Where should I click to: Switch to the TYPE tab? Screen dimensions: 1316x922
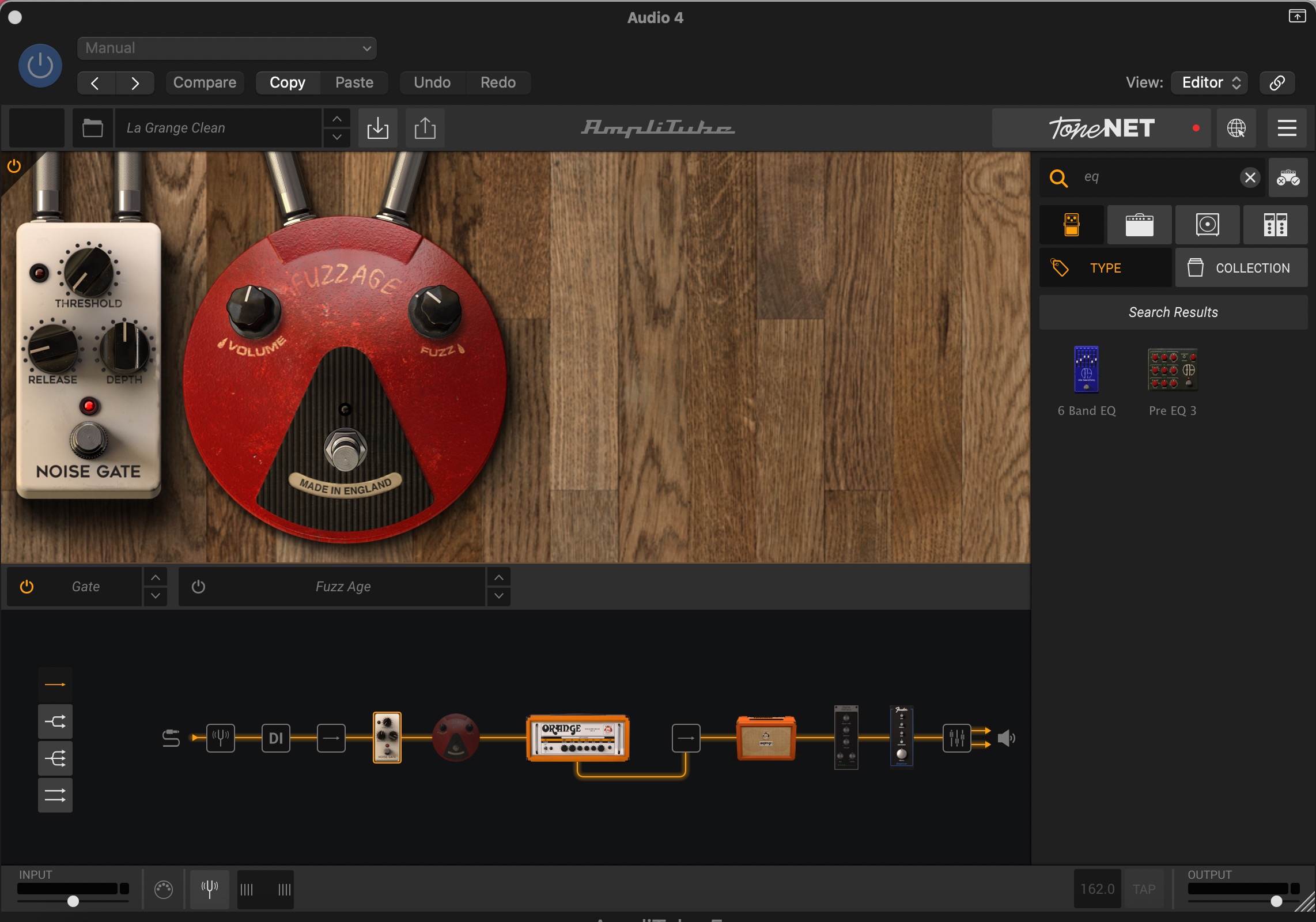(x=1105, y=268)
